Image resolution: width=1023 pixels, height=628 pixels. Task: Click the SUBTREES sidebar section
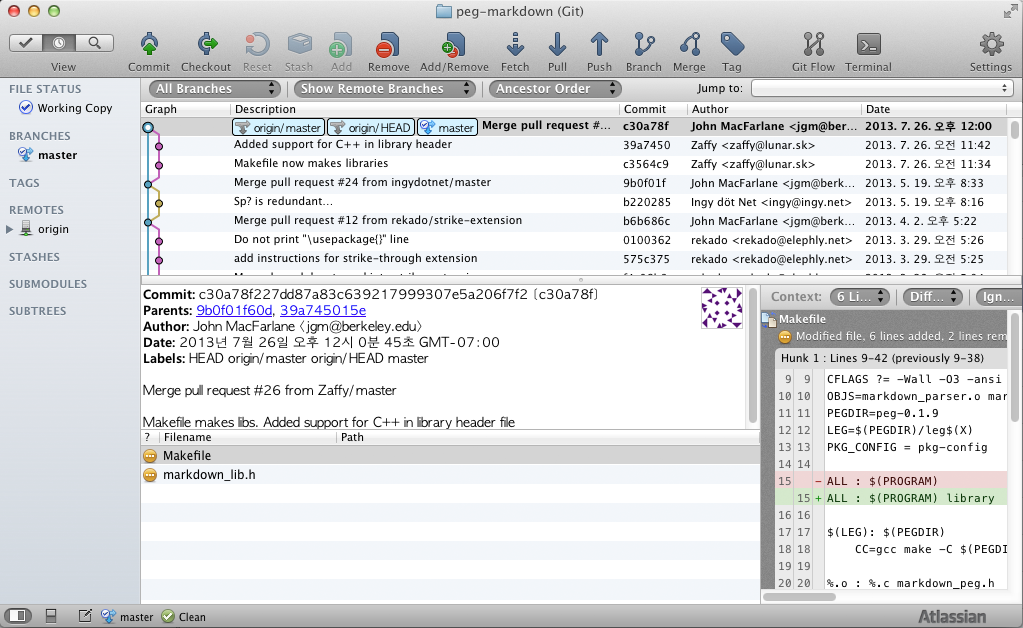(37, 311)
